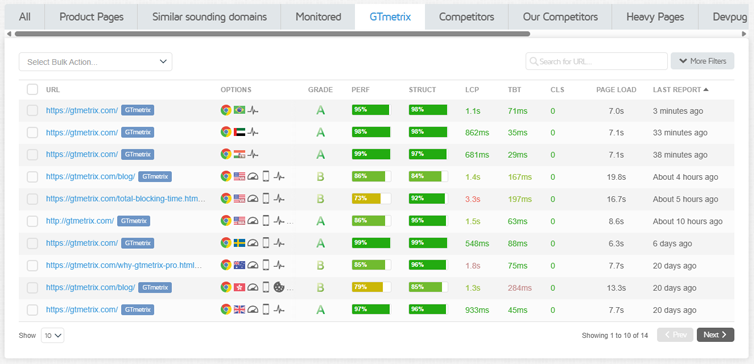This screenshot has width=754, height=364.
Task: Open the Select Bulk Action dropdown
Action: click(x=96, y=62)
